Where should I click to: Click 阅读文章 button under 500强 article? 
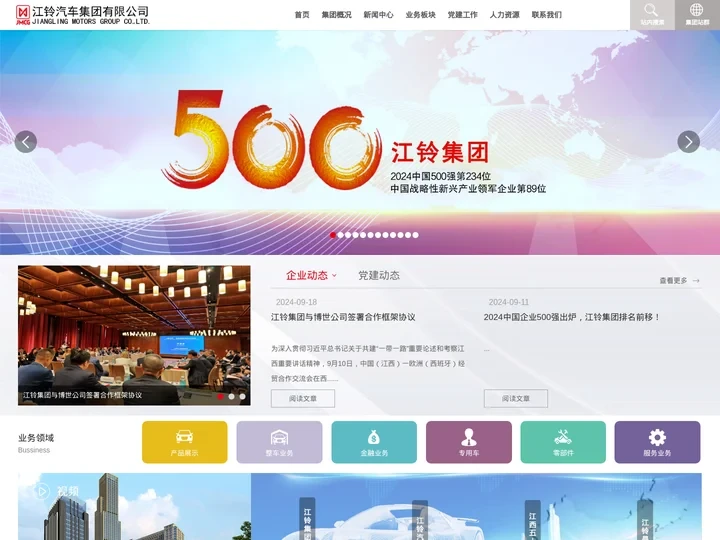click(x=516, y=399)
